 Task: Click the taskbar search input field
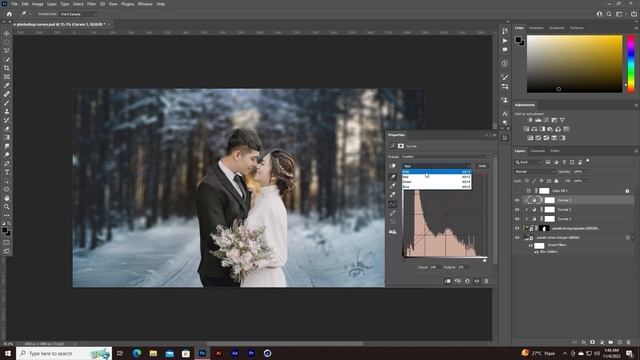64,353
